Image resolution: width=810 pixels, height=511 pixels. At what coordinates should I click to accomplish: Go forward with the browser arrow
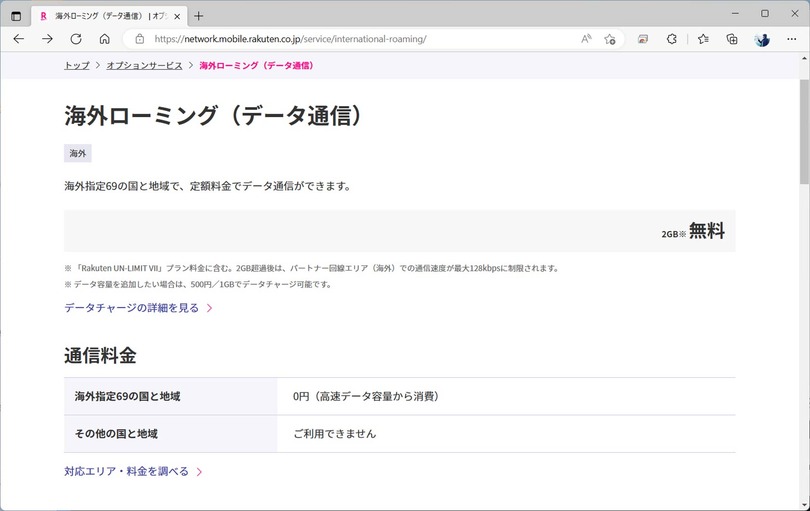[48, 39]
